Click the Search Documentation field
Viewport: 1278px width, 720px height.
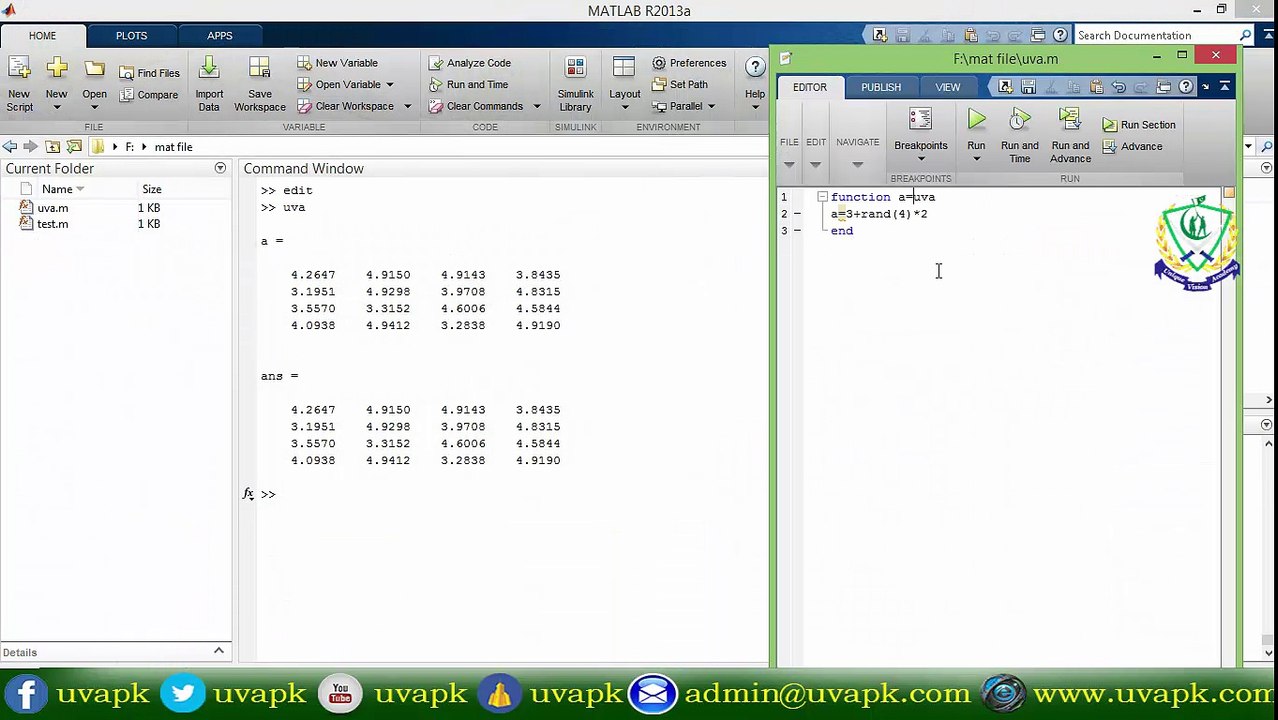[x=1156, y=35]
